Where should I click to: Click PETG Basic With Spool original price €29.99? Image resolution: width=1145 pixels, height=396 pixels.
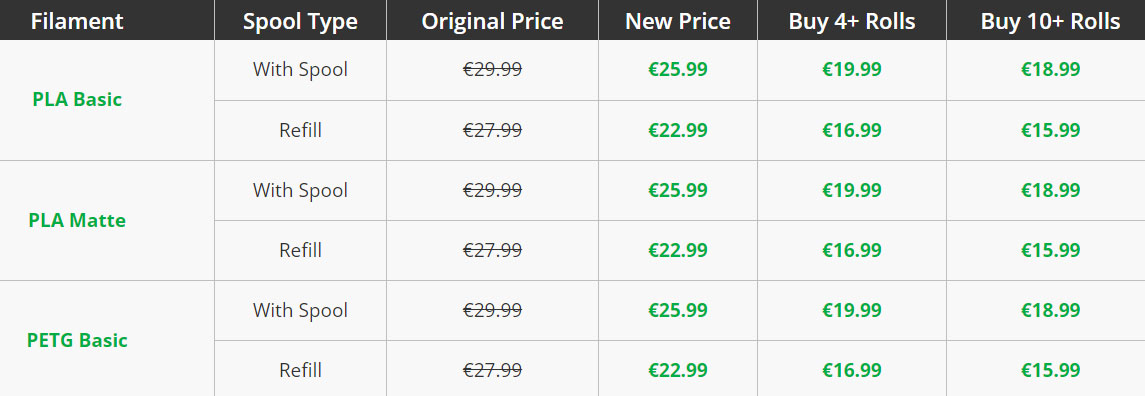point(492,310)
